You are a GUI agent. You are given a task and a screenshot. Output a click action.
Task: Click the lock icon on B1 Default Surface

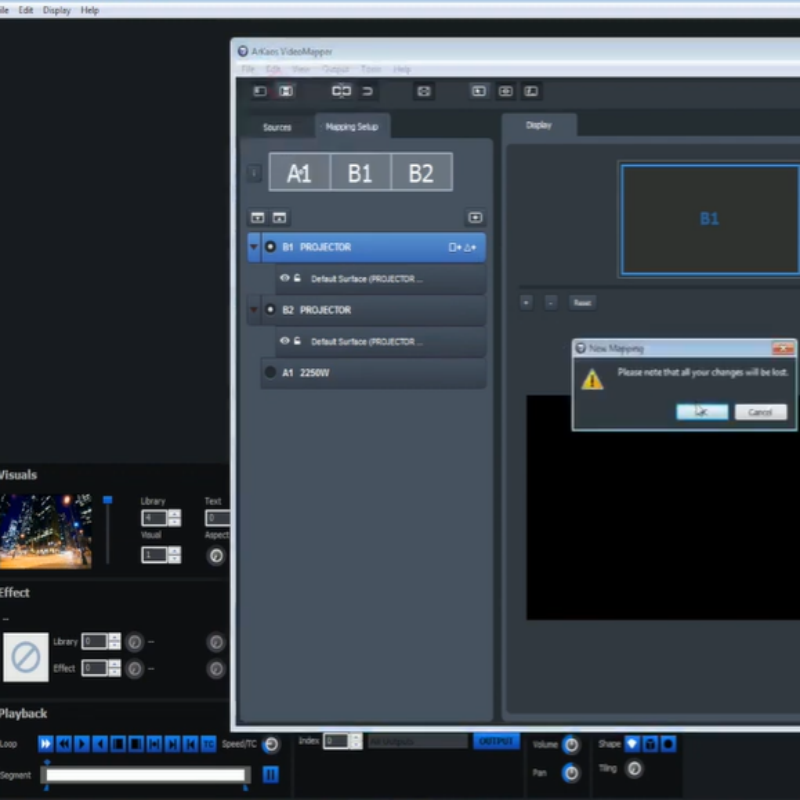[x=297, y=279]
